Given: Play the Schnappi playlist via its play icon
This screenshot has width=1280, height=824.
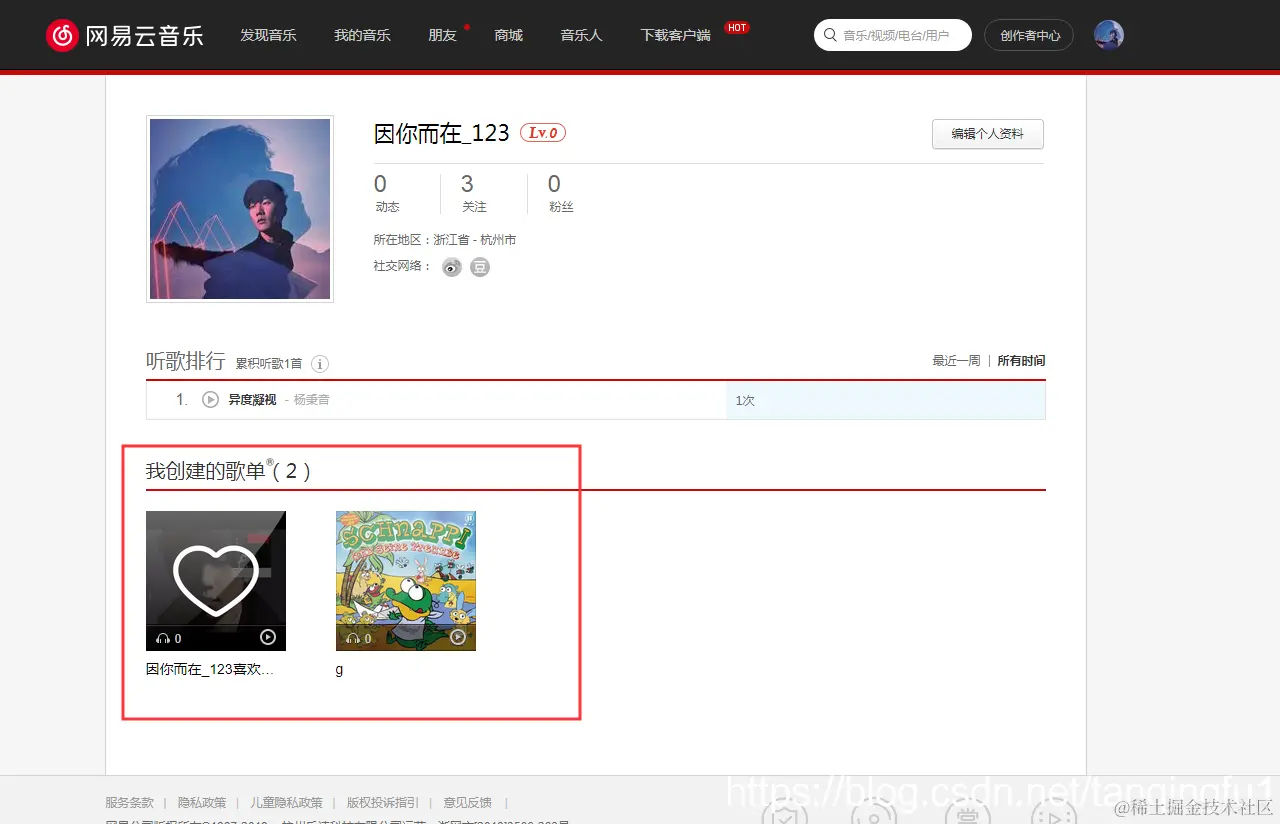Looking at the screenshot, I should click(458, 637).
